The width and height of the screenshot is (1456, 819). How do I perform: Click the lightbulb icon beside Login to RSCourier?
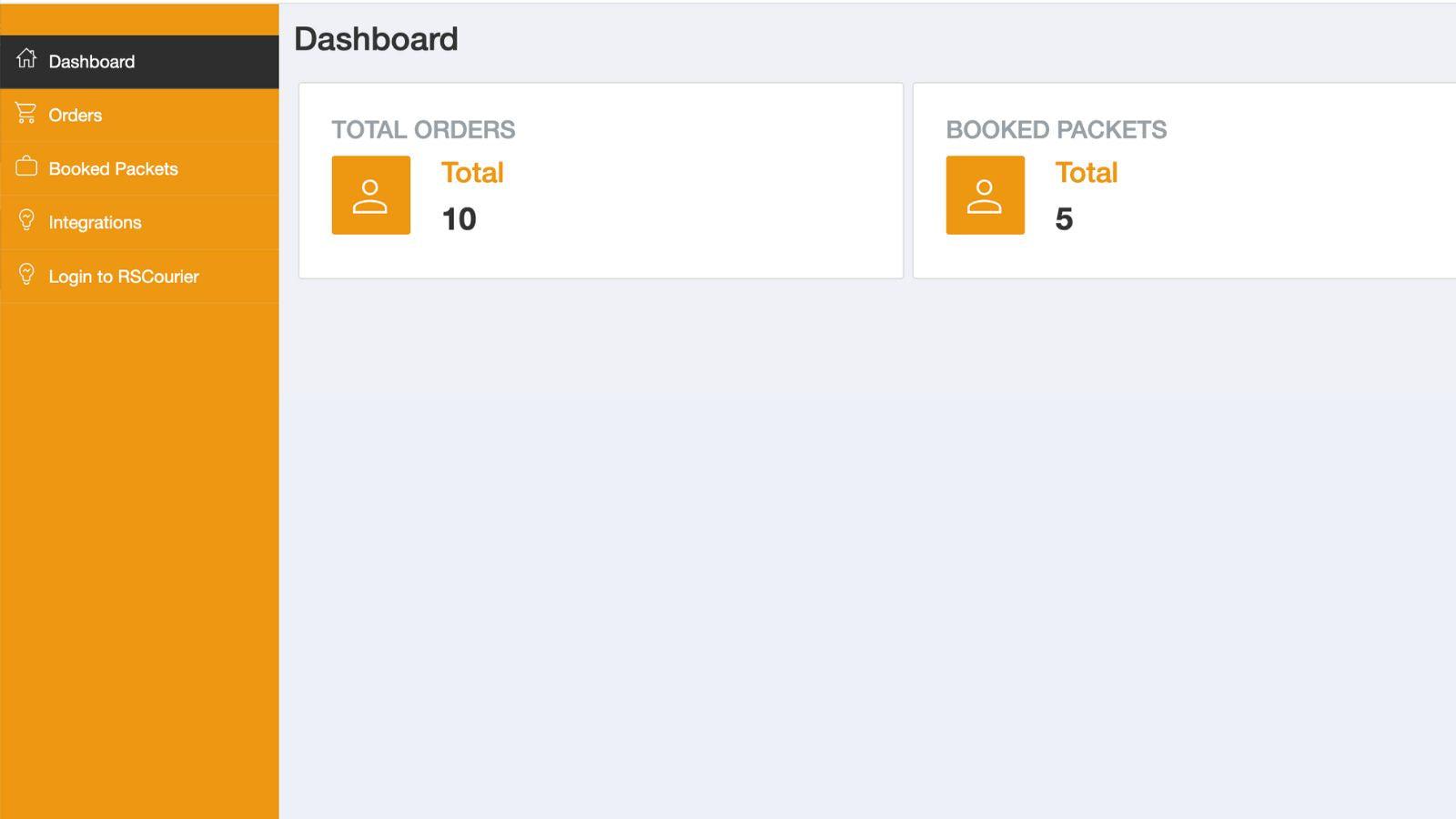point(25,275)
